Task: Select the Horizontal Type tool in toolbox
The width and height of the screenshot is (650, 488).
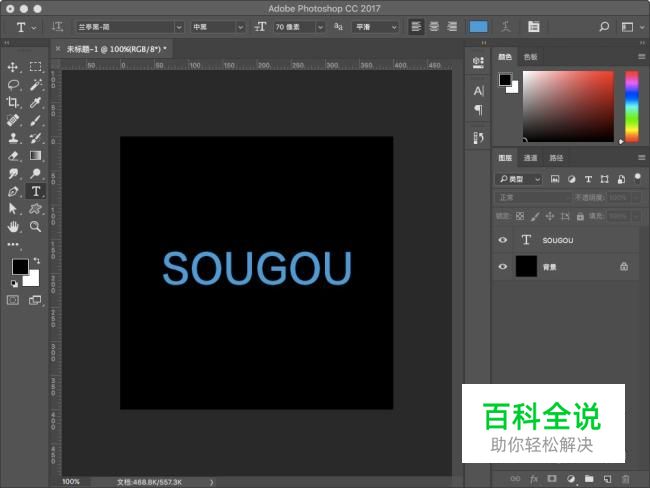Action: point(36,191)
